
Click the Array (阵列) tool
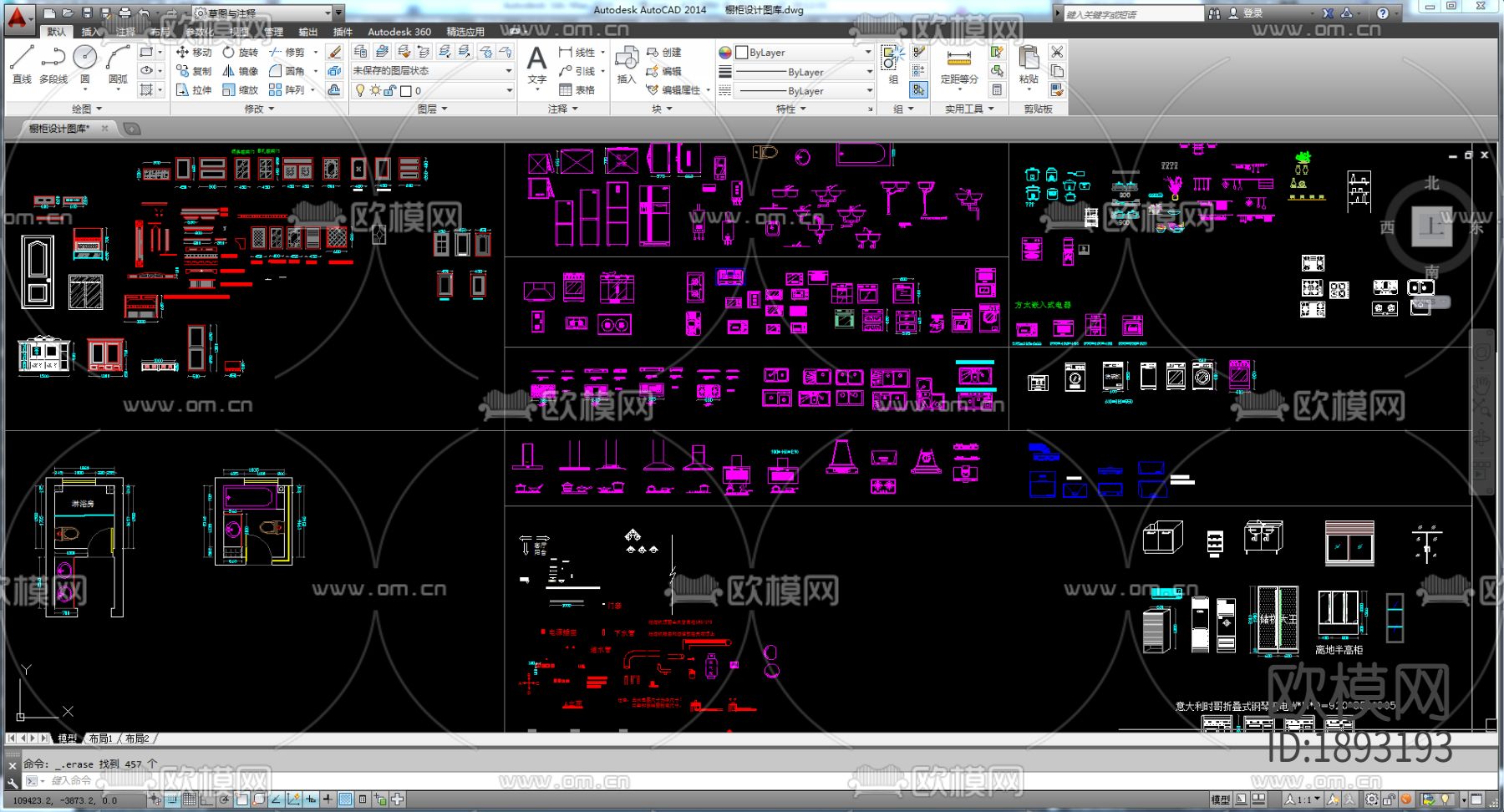pyautogui.click(x=287, y=90)
